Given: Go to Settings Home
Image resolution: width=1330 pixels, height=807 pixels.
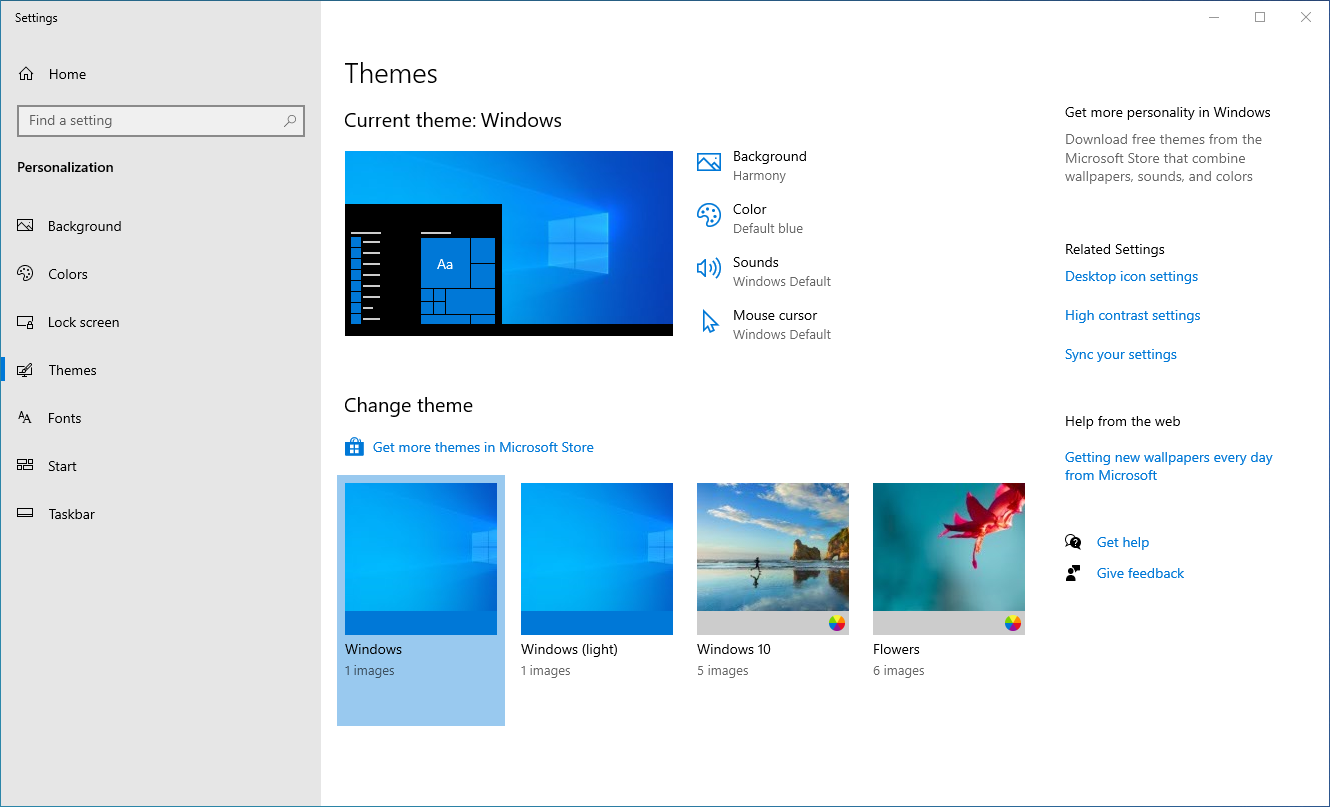Looking at the screenshot, I should click(x=160, y=74).
